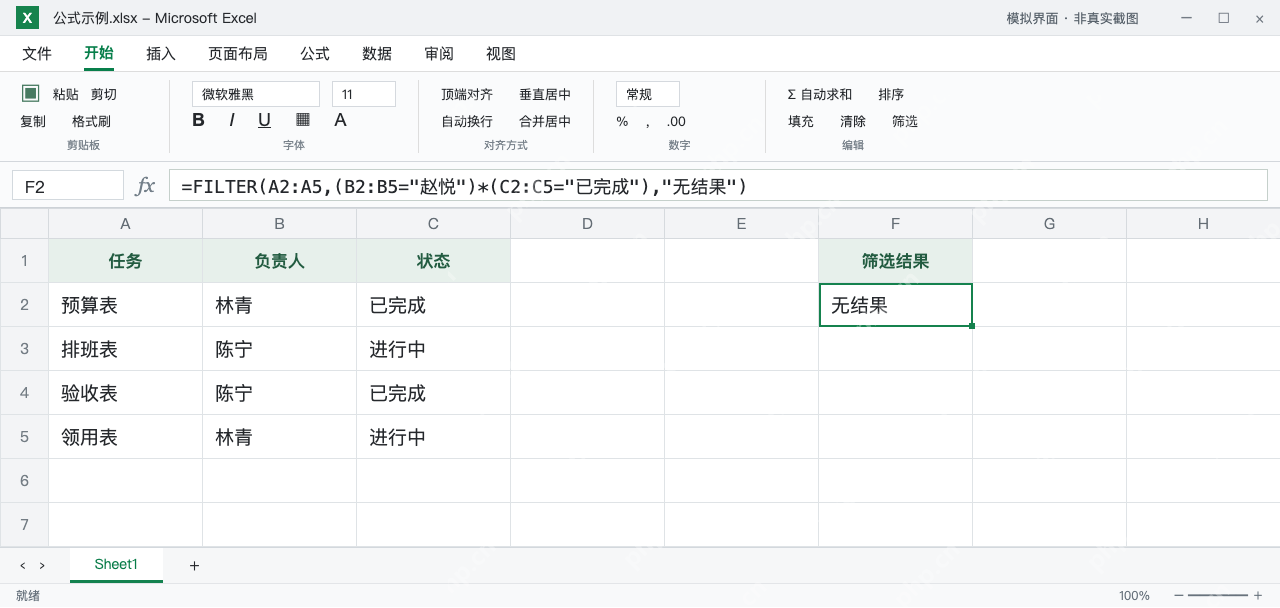
Task: Switch to the 数据 tab
Action: pos(377,54)
